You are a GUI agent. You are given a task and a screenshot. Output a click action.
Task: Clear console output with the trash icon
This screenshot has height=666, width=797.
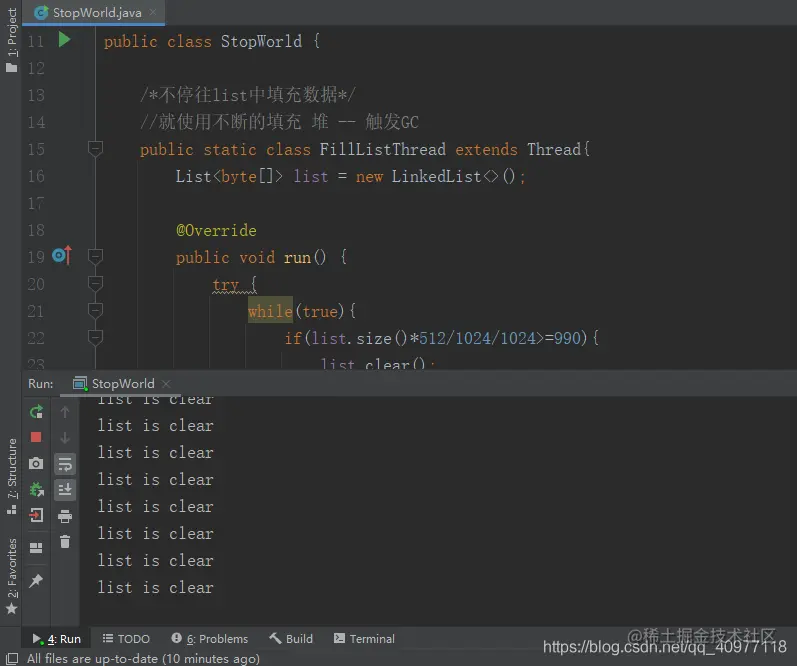[65, 542]
